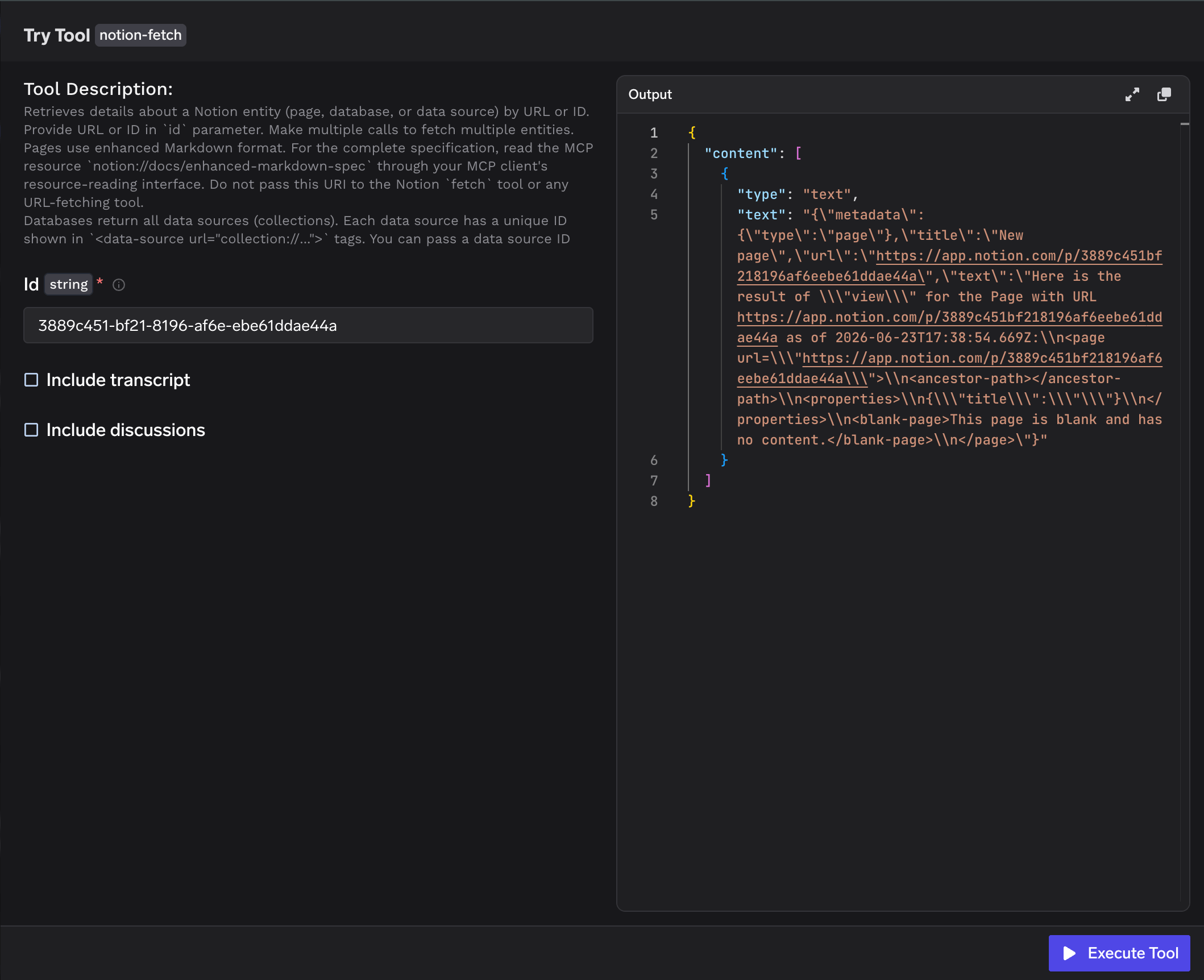Click the Include discussions label text
1204x980 pixels.
tap(126, 430)
